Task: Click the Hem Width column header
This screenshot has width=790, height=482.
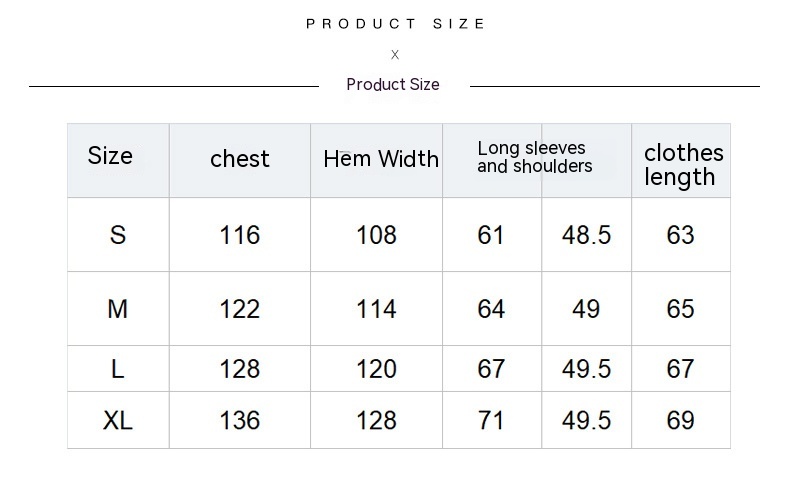Action: (381, 159)
